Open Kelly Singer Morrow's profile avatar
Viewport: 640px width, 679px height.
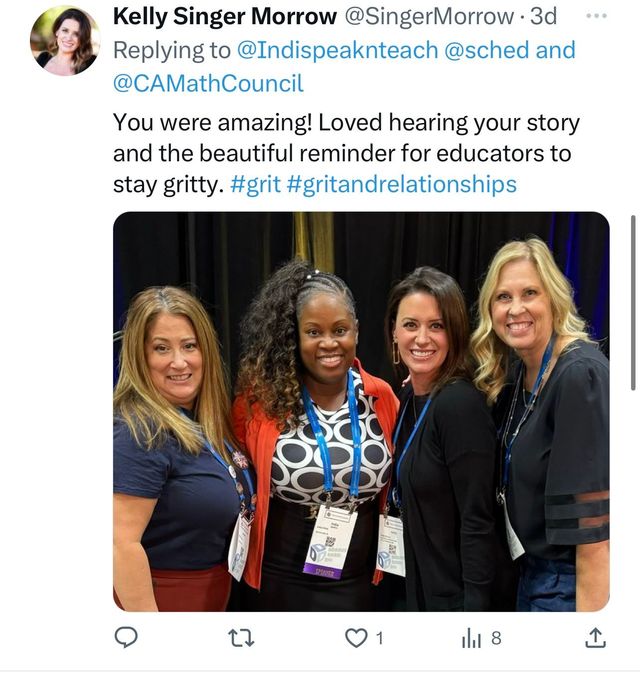(65, 41)
